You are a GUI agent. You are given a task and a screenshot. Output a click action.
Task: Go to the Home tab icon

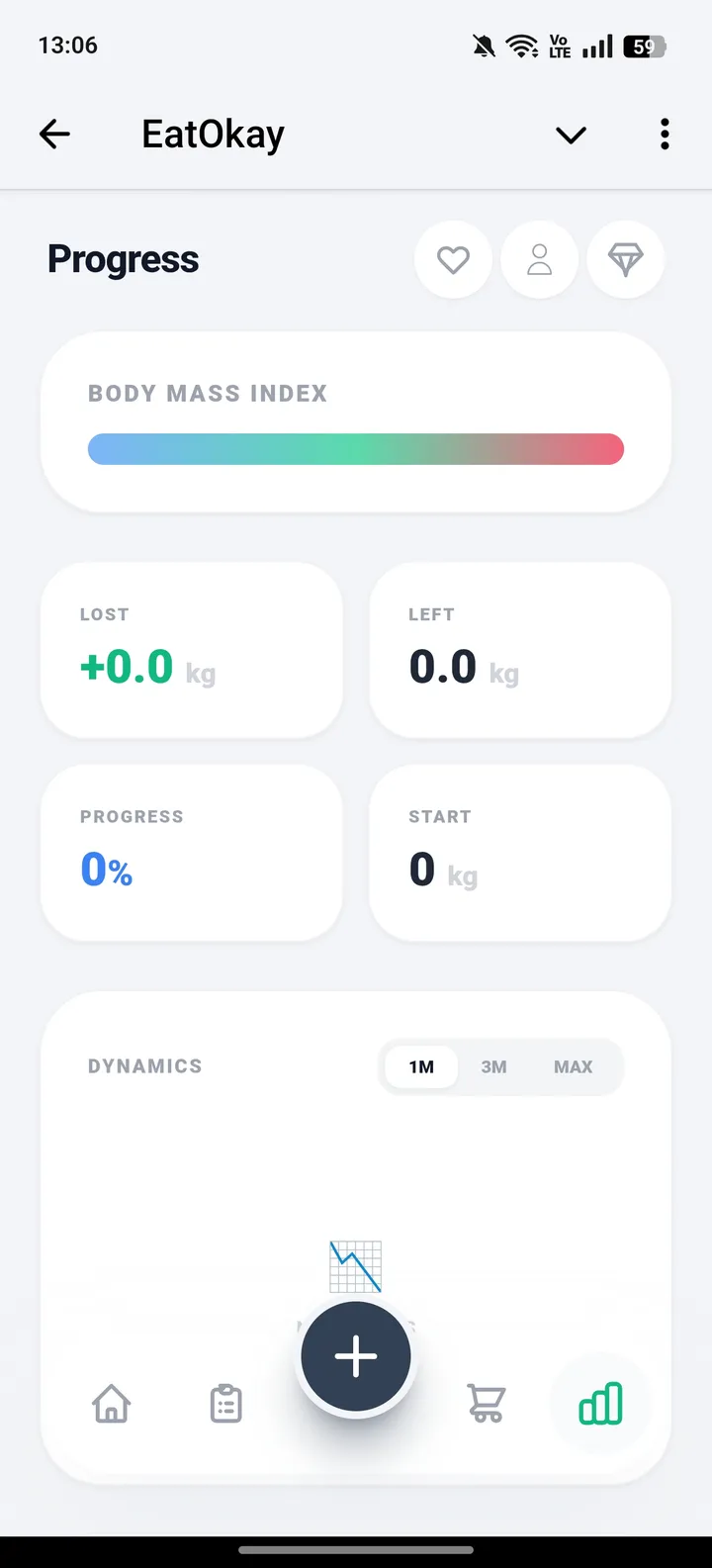112,1404
